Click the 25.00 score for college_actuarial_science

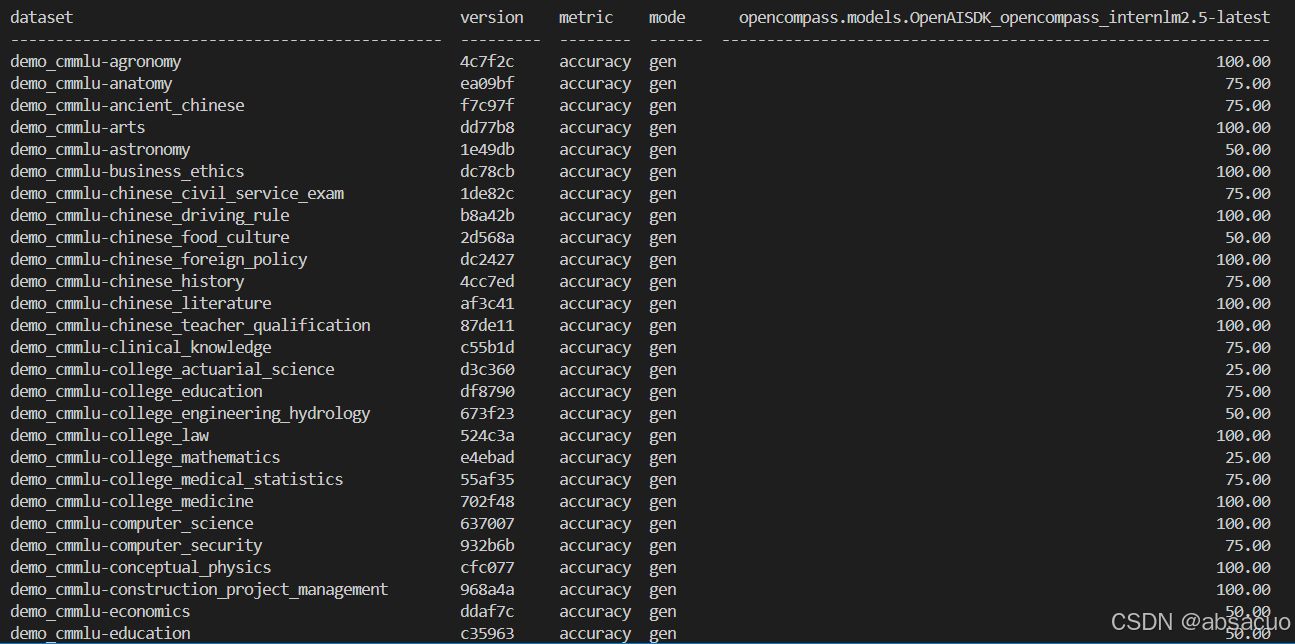[x=1248, y=369]
